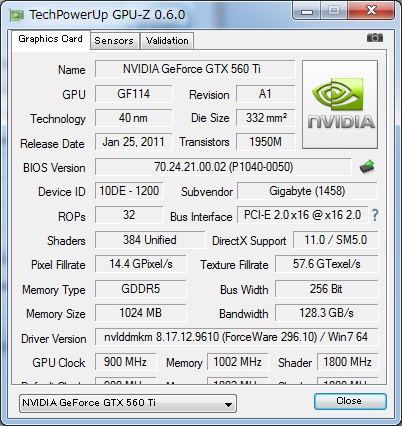The height and width of the screenshot is (426, 402).
Task: Click the Bus Interface field PCI-E 2.0 x16
Action: tap(302, 215)
